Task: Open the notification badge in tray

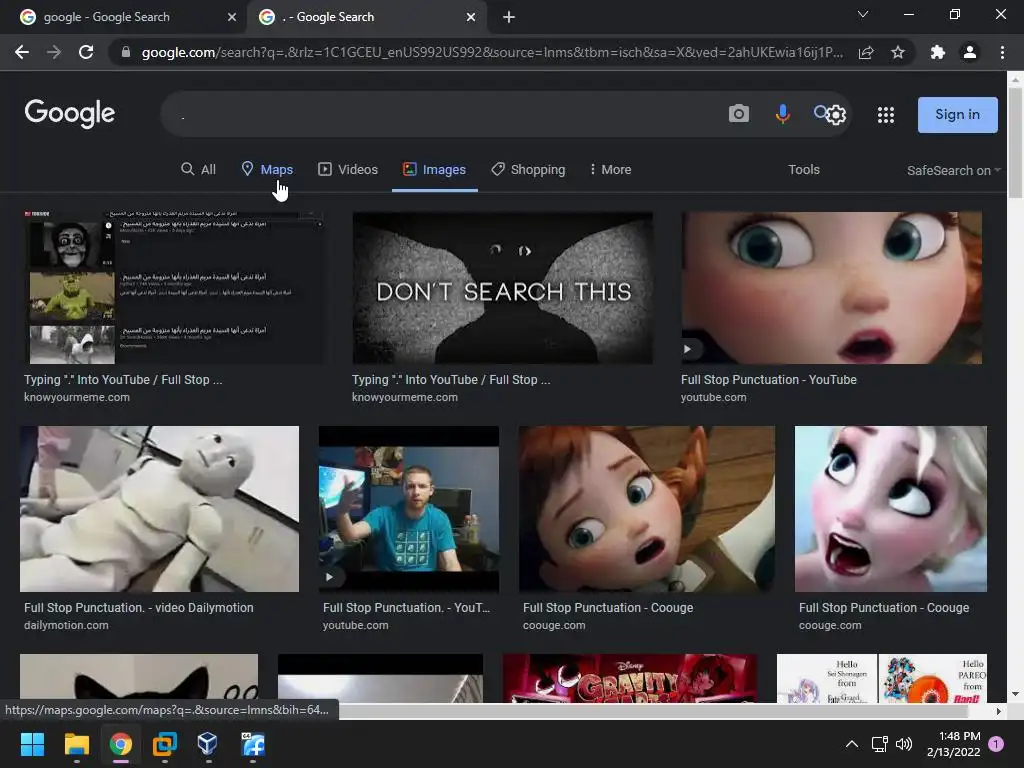Action: coord(997,744)
